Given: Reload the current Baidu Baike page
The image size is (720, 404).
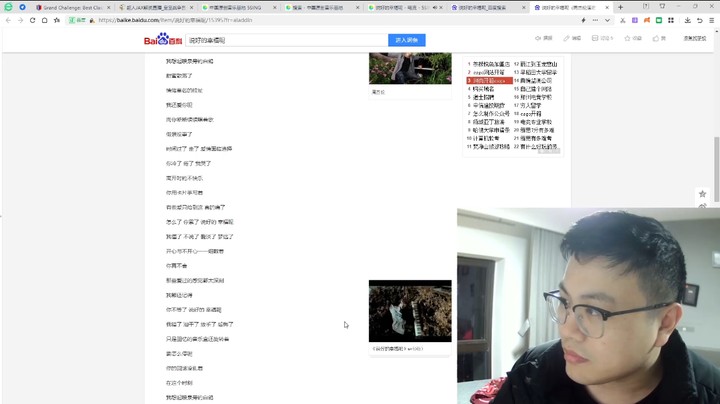Looking at the screenshot, I should (32, 20).
